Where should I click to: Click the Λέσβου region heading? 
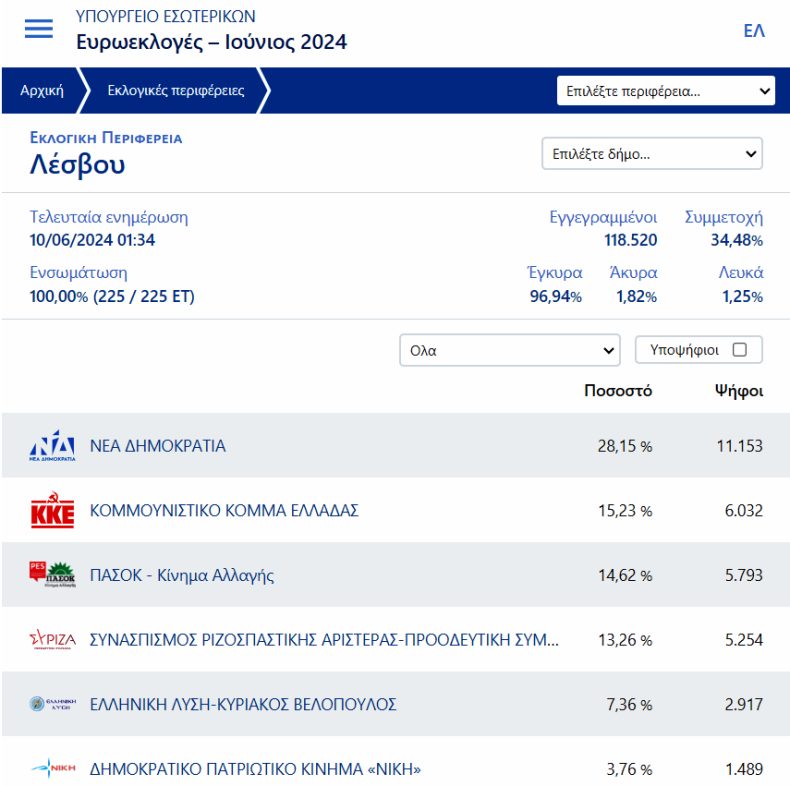coord(77,165)
